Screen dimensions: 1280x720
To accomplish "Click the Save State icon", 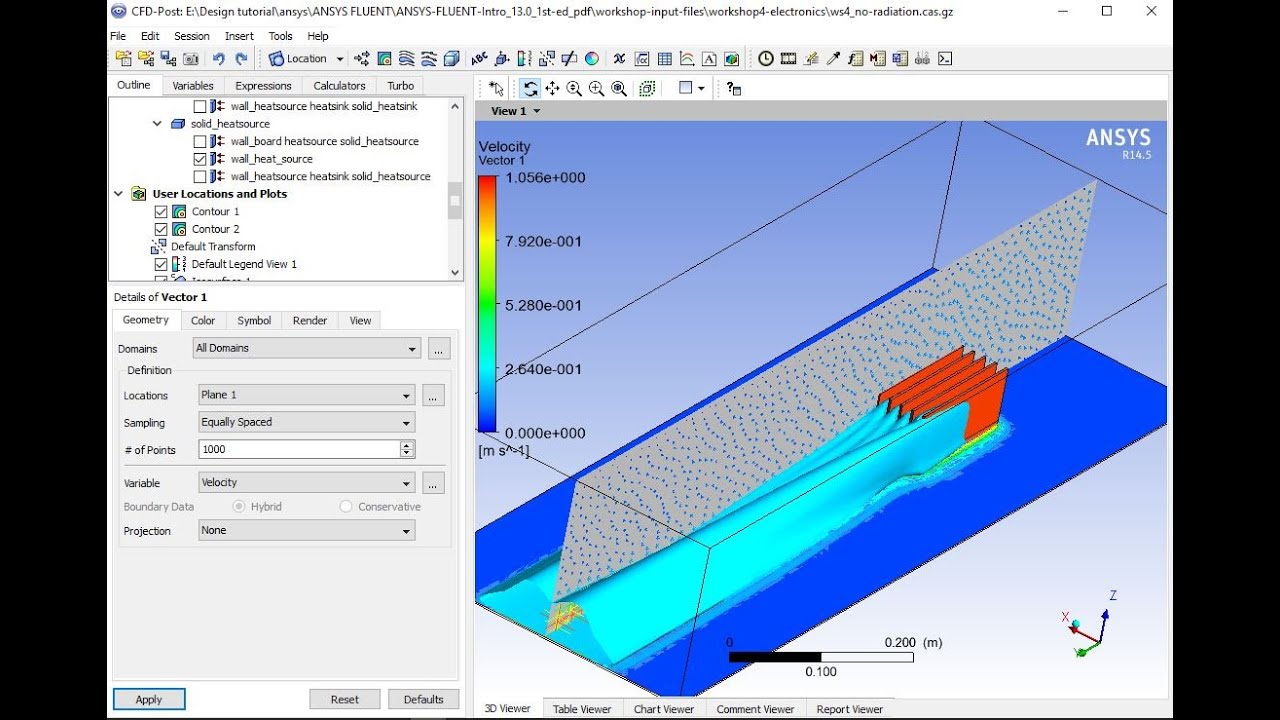I will coord(168,59).
